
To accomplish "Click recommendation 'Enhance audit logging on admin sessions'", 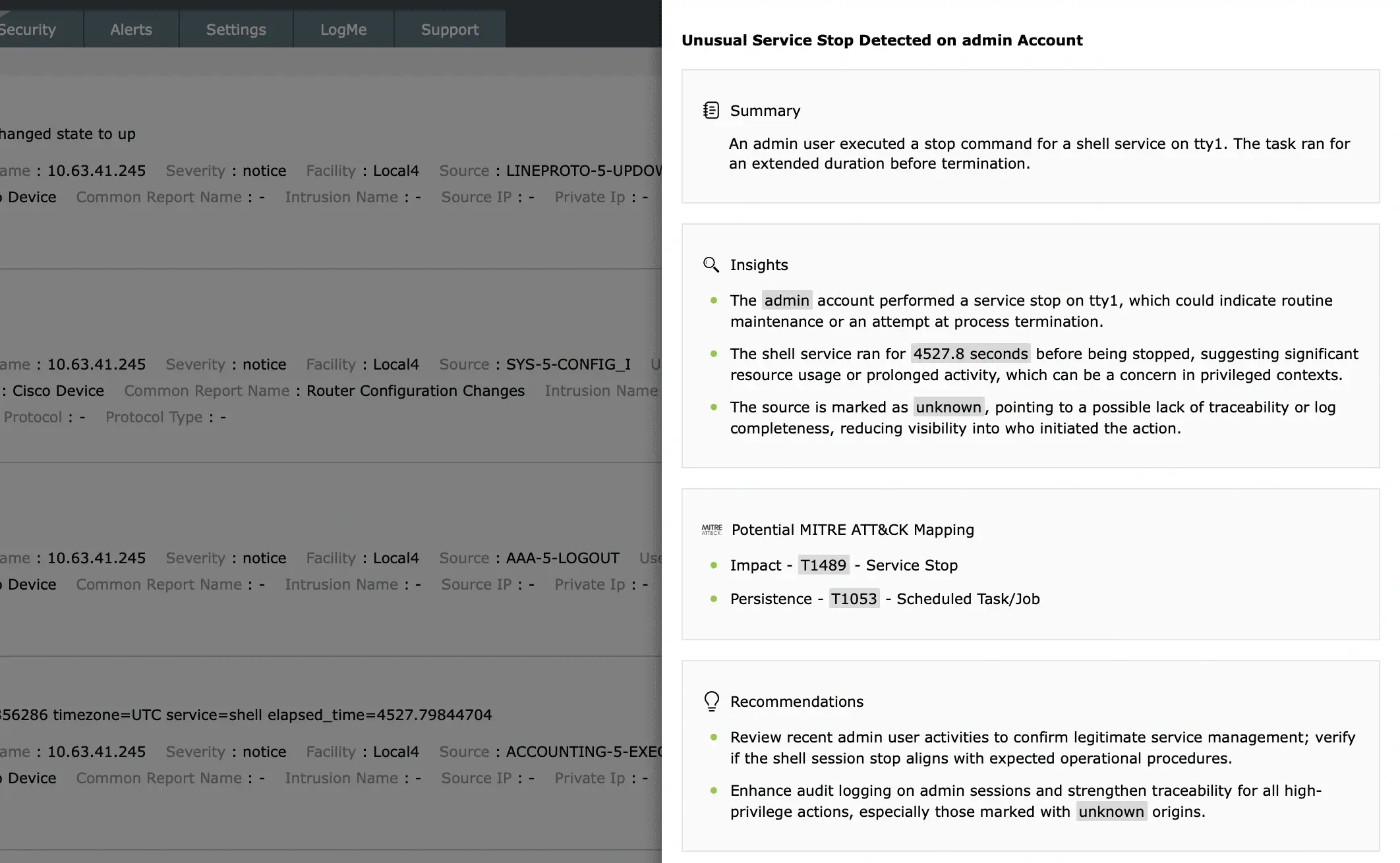I will pyautogui.click(x=1026, y=801).
